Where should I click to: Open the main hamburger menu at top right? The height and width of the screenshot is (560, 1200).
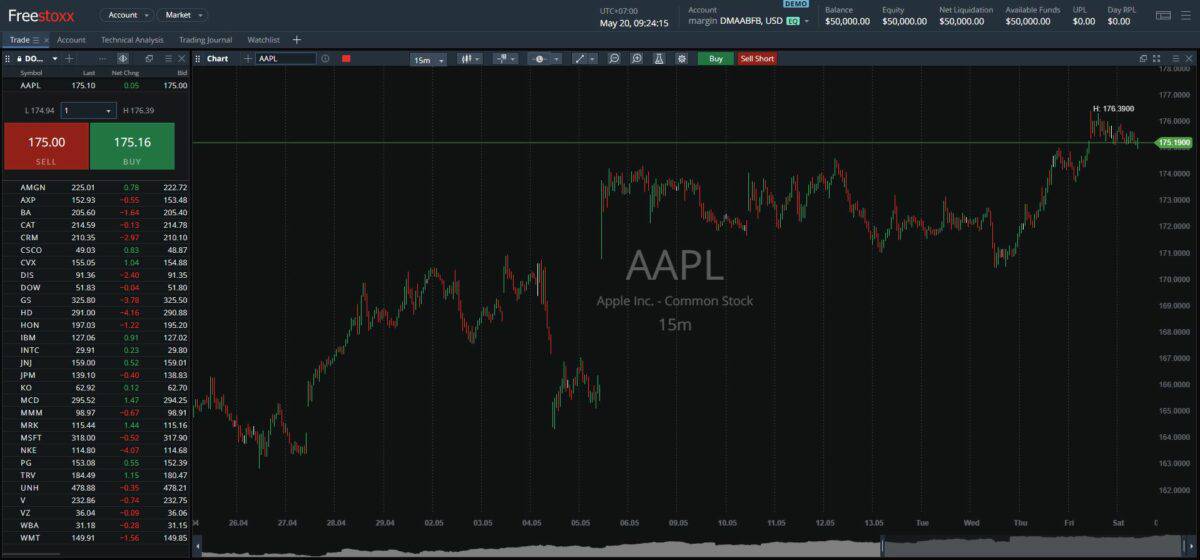click(1187, 16)
